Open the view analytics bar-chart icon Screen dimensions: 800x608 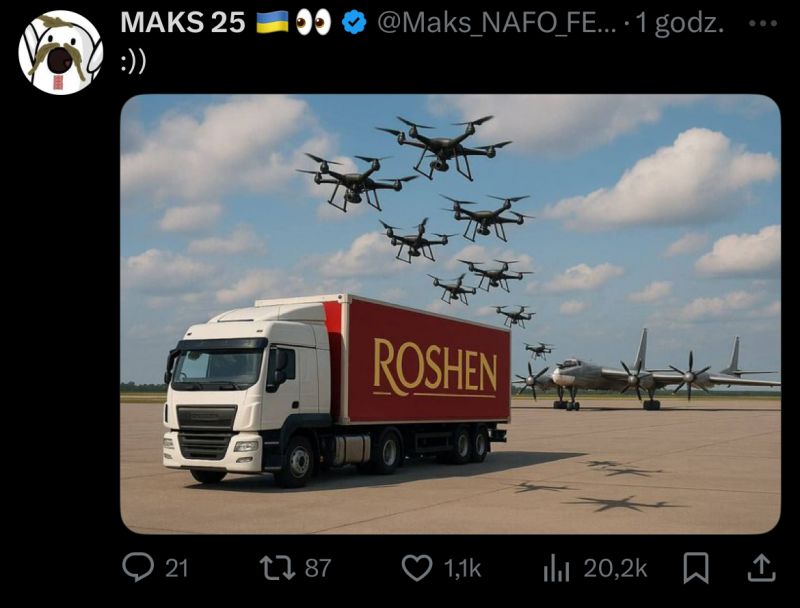(556, 568)
